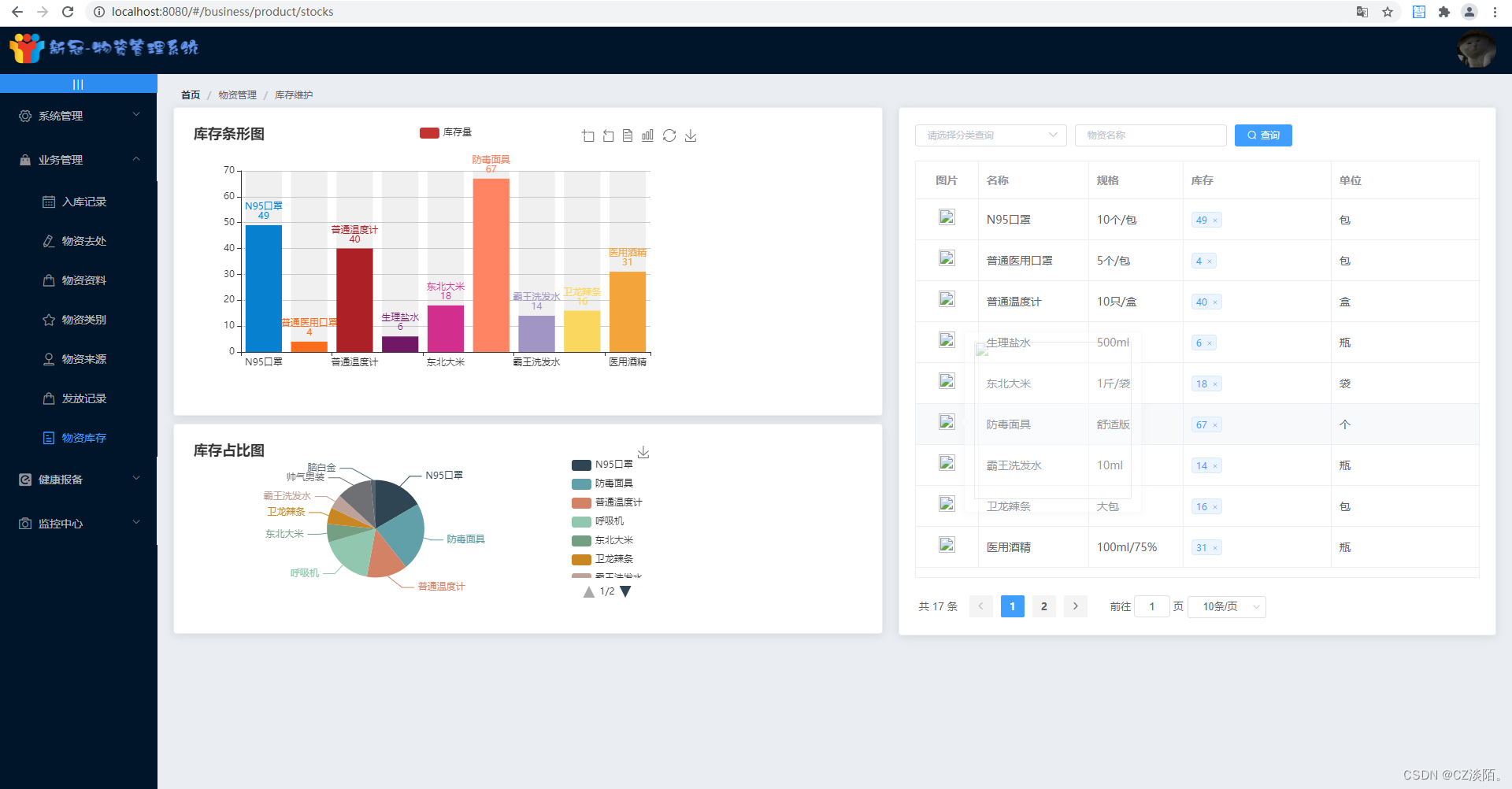Reload the browser page
This screenshot has width=1512, height=789.
click(x=68, y=12)
